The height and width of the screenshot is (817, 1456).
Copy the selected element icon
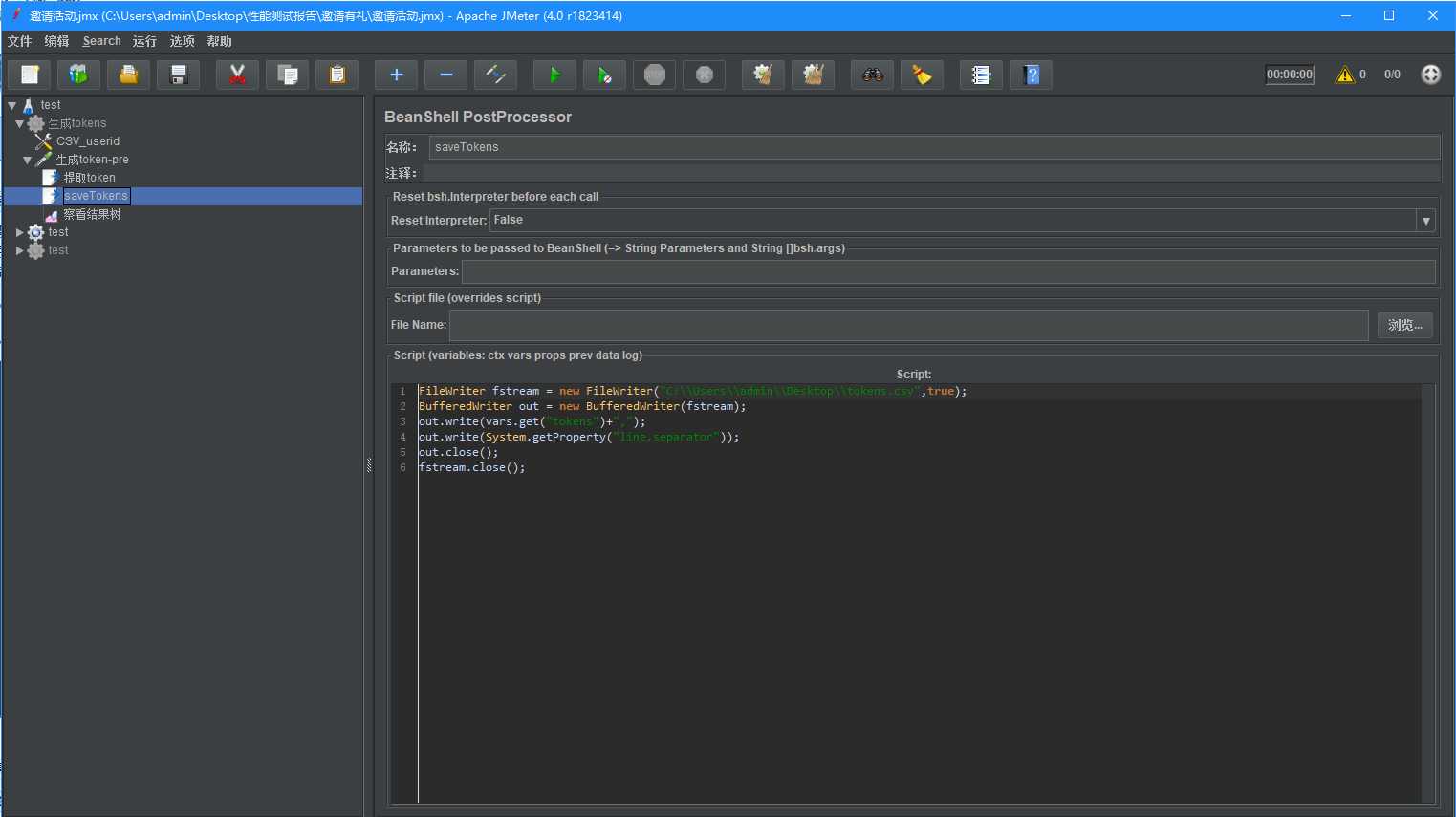pos(288,75)
